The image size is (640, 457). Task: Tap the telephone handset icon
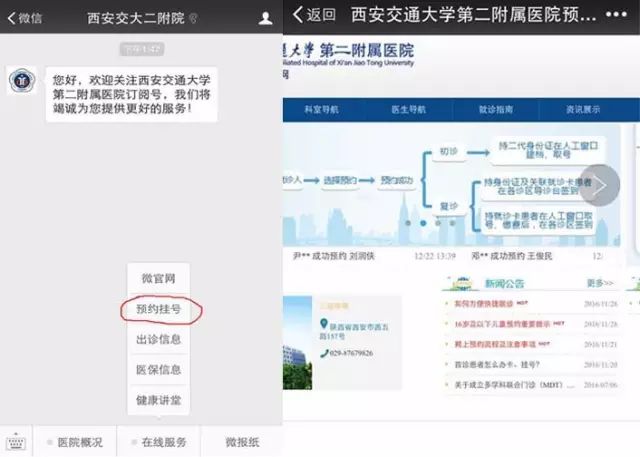(324, 353)
